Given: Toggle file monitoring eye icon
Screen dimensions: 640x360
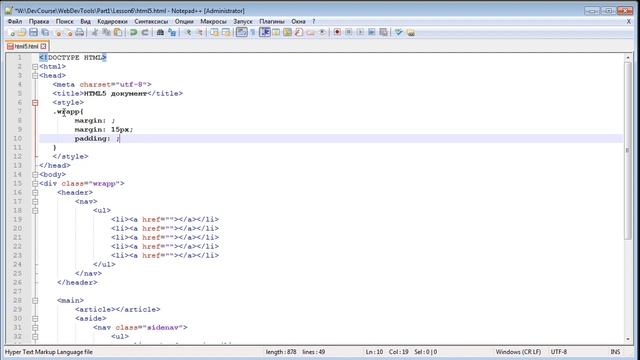Looking at the screenshot, I should pos(322,32).
